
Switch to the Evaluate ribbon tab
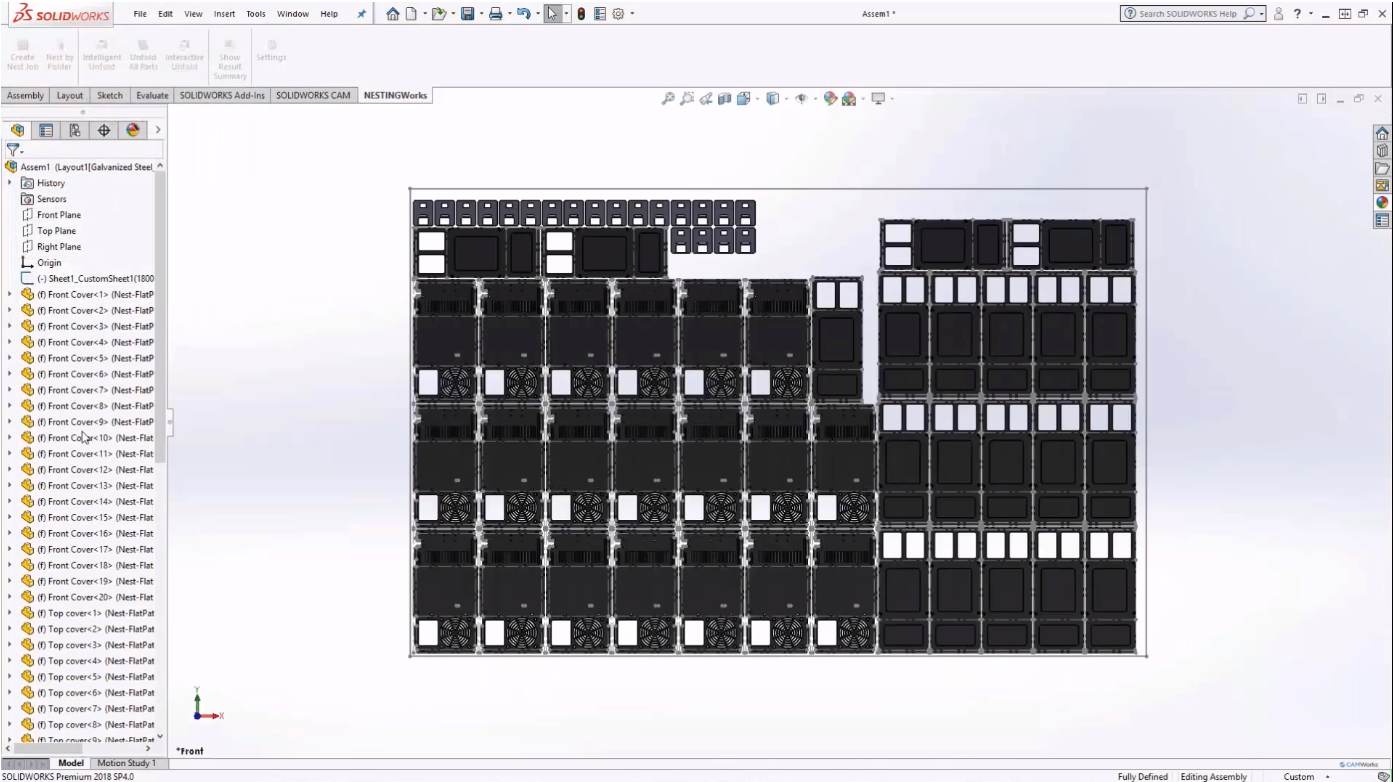pos(152,96)
